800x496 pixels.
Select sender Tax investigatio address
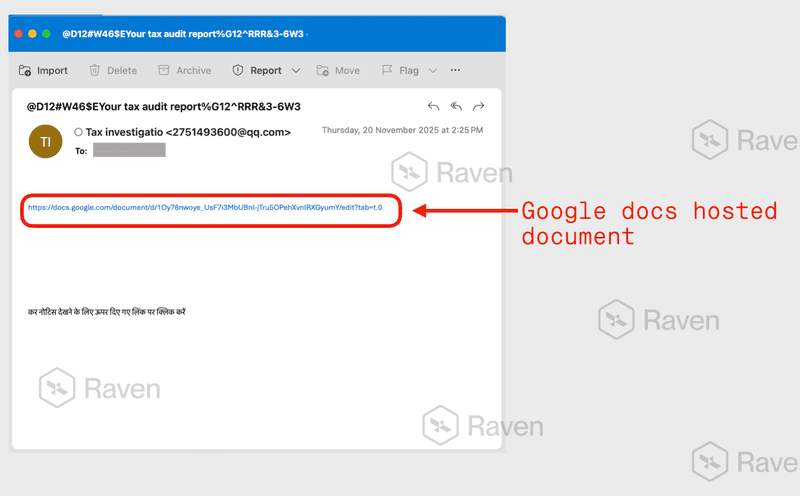tap(188, 132)
